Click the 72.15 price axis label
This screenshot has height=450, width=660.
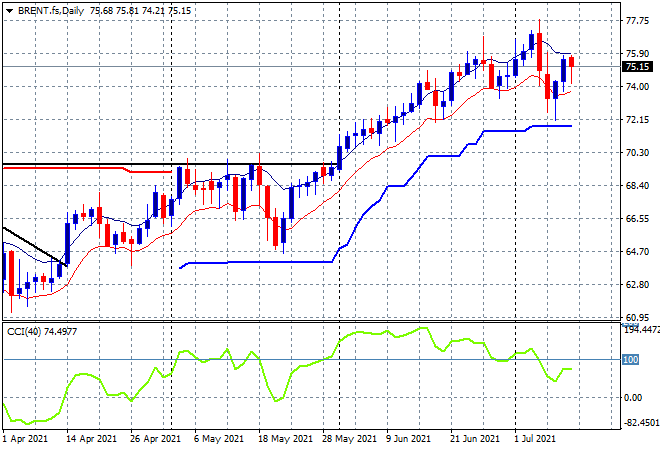[637, 120]
